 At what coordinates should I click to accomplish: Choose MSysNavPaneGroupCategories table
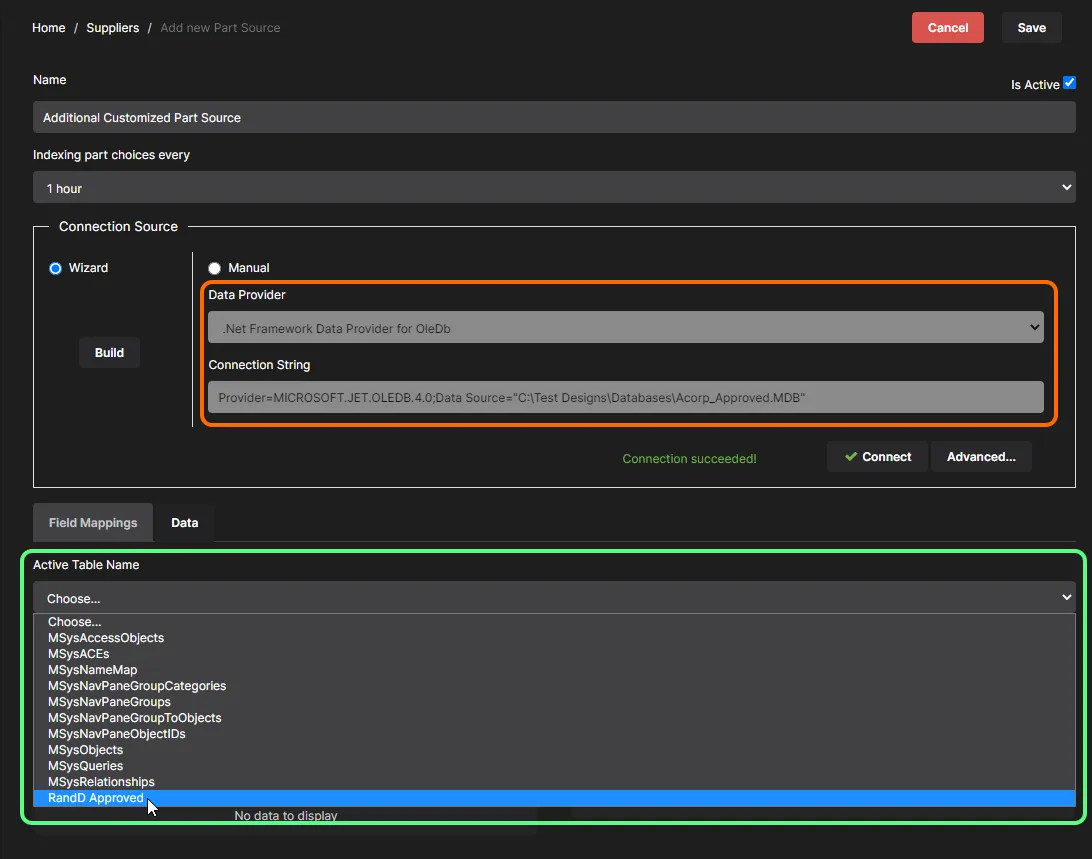click(x=554, y=686)
